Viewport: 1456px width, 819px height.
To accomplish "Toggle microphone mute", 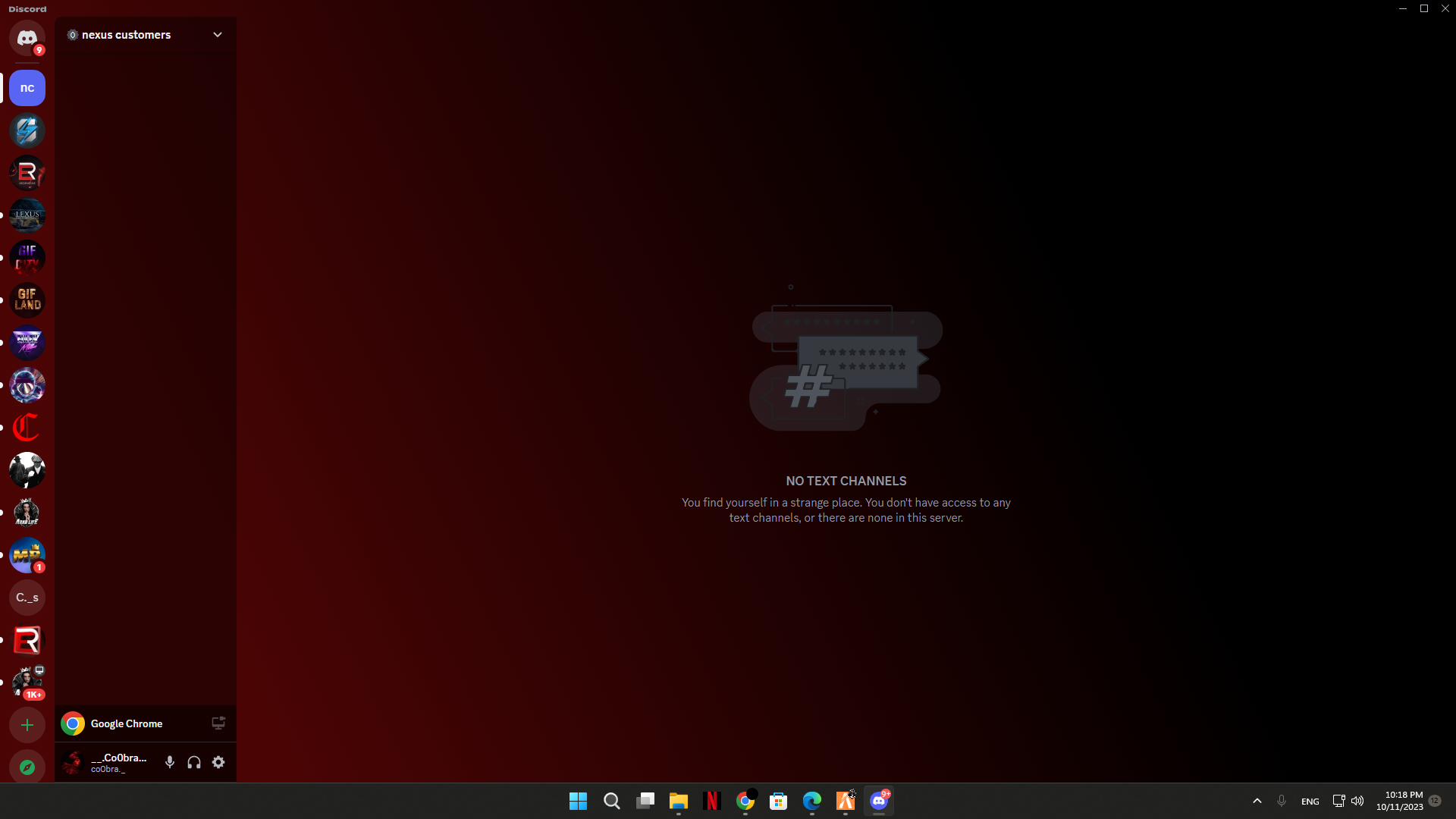I will click(170, 762).
